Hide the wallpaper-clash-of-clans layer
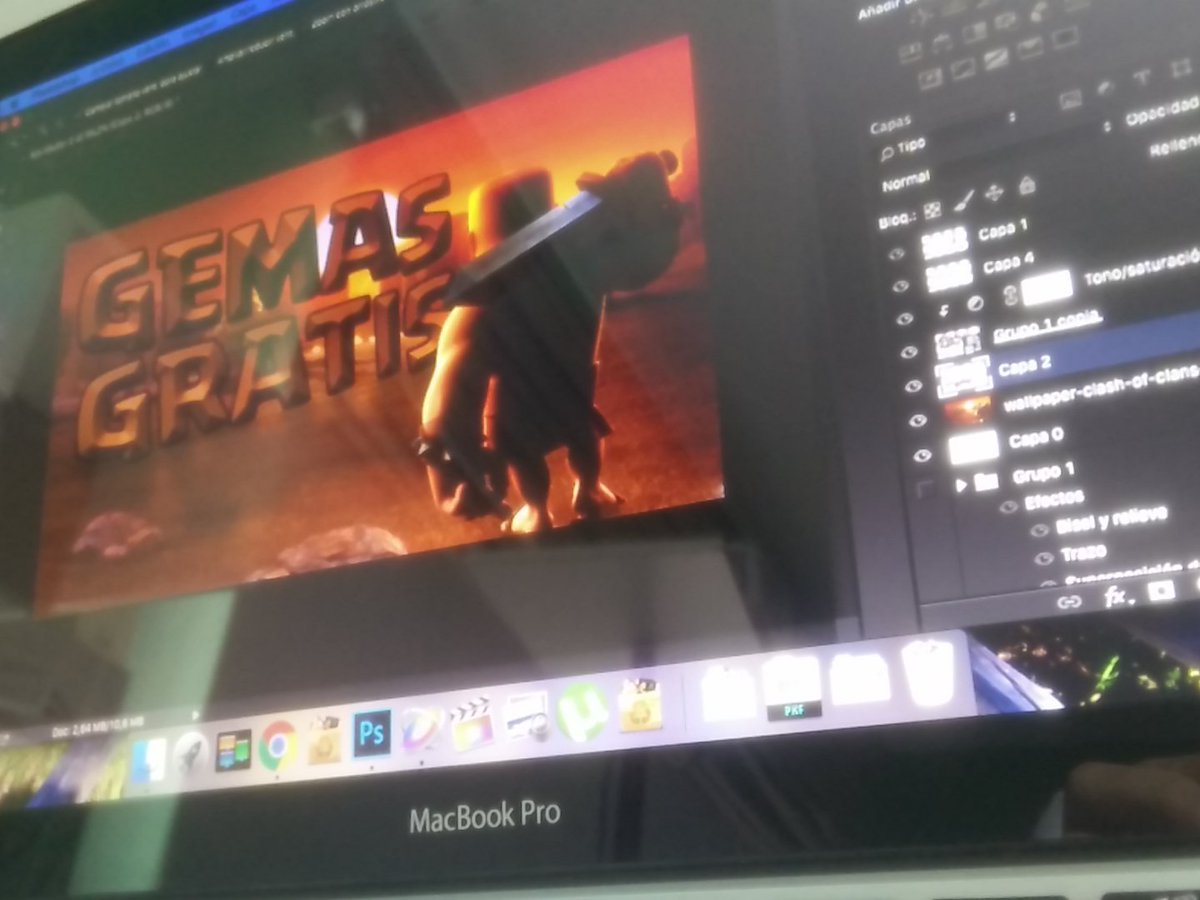 point(918,421)
